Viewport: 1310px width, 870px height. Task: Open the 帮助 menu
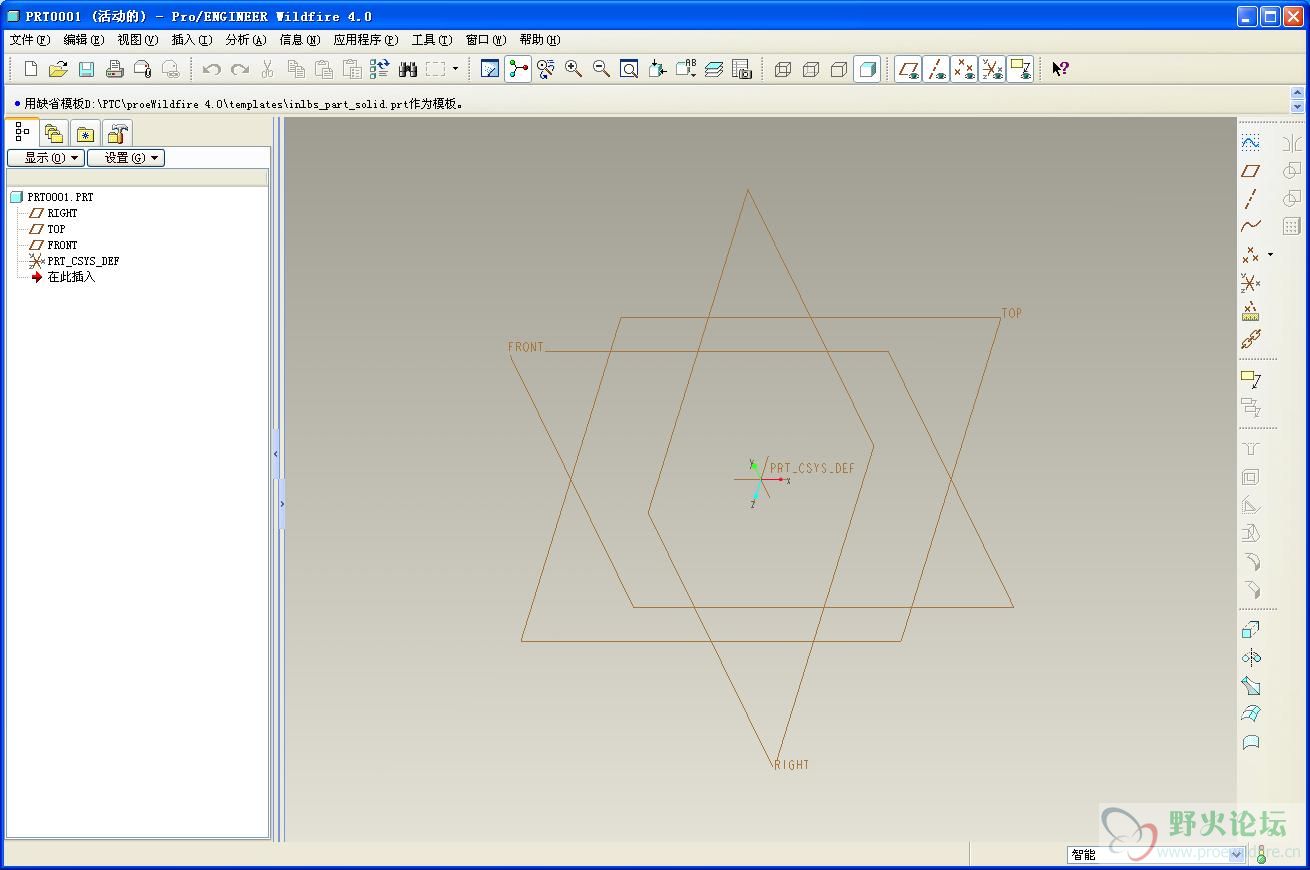(540, 40)
